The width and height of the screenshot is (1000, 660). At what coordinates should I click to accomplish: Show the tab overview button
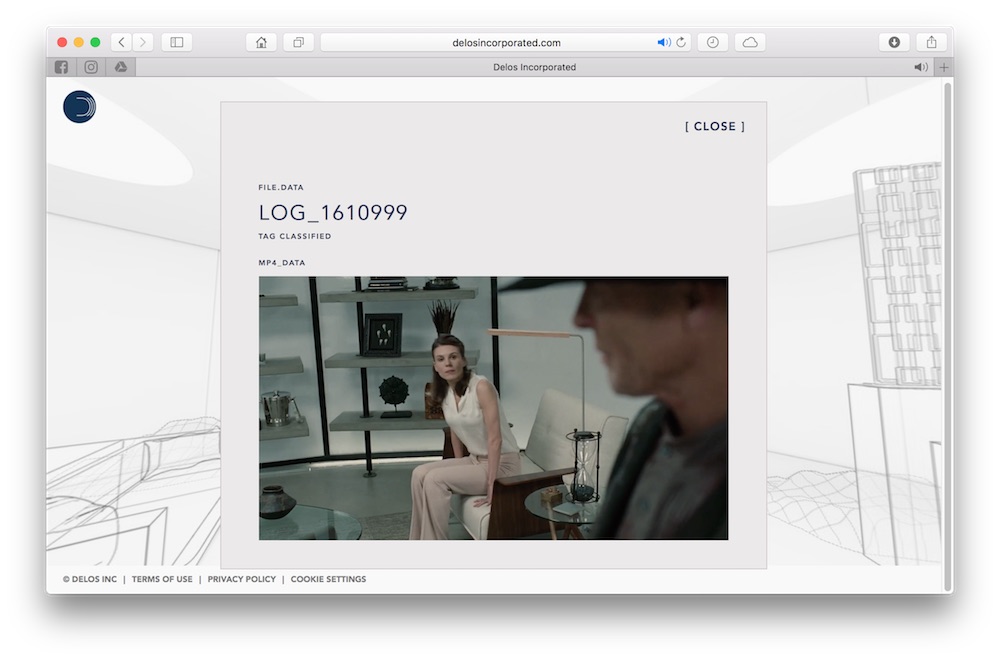pyautogui.click(x=298, y=42)
